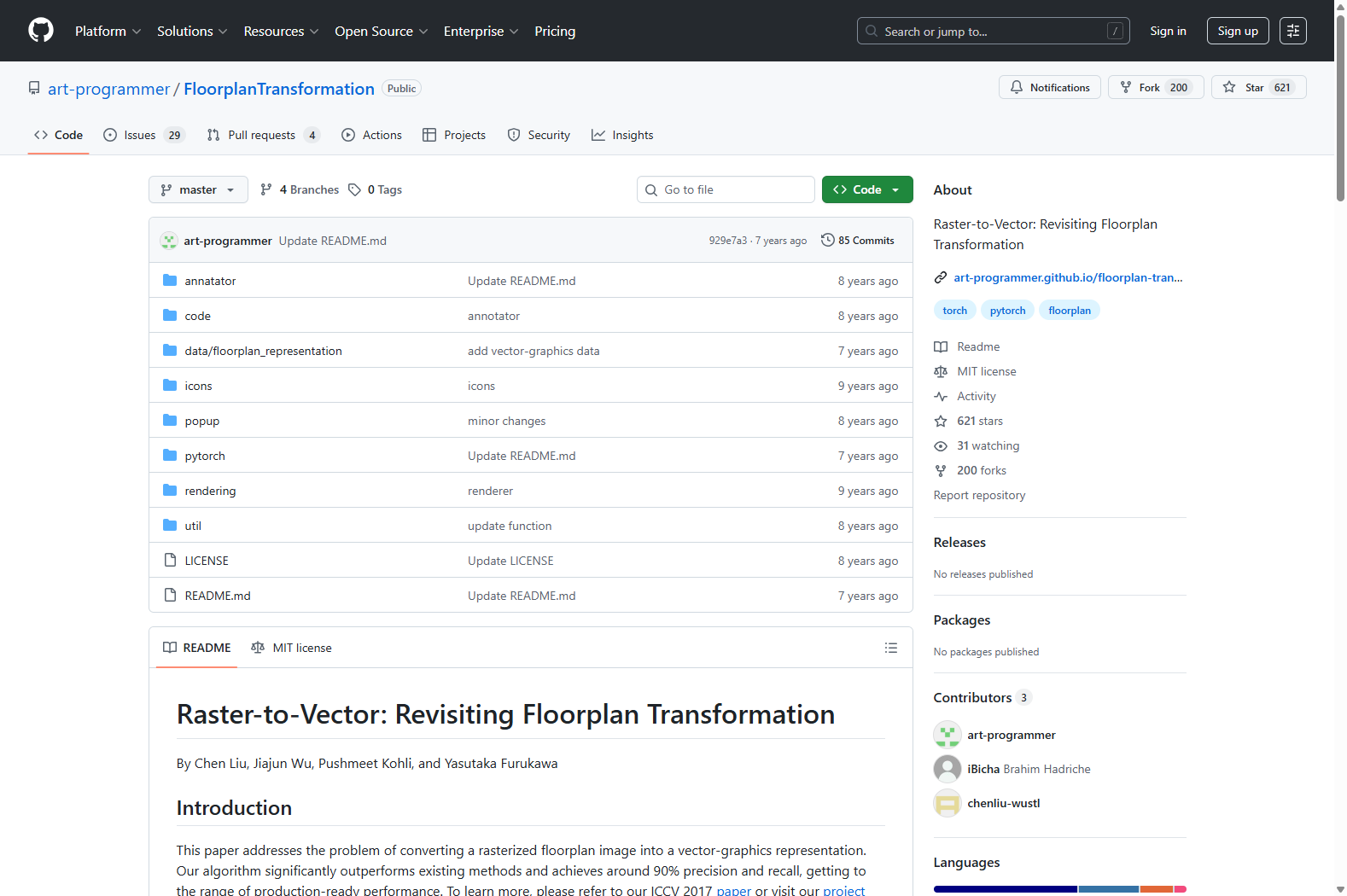Select the README tab in file panel

point(197,648)
